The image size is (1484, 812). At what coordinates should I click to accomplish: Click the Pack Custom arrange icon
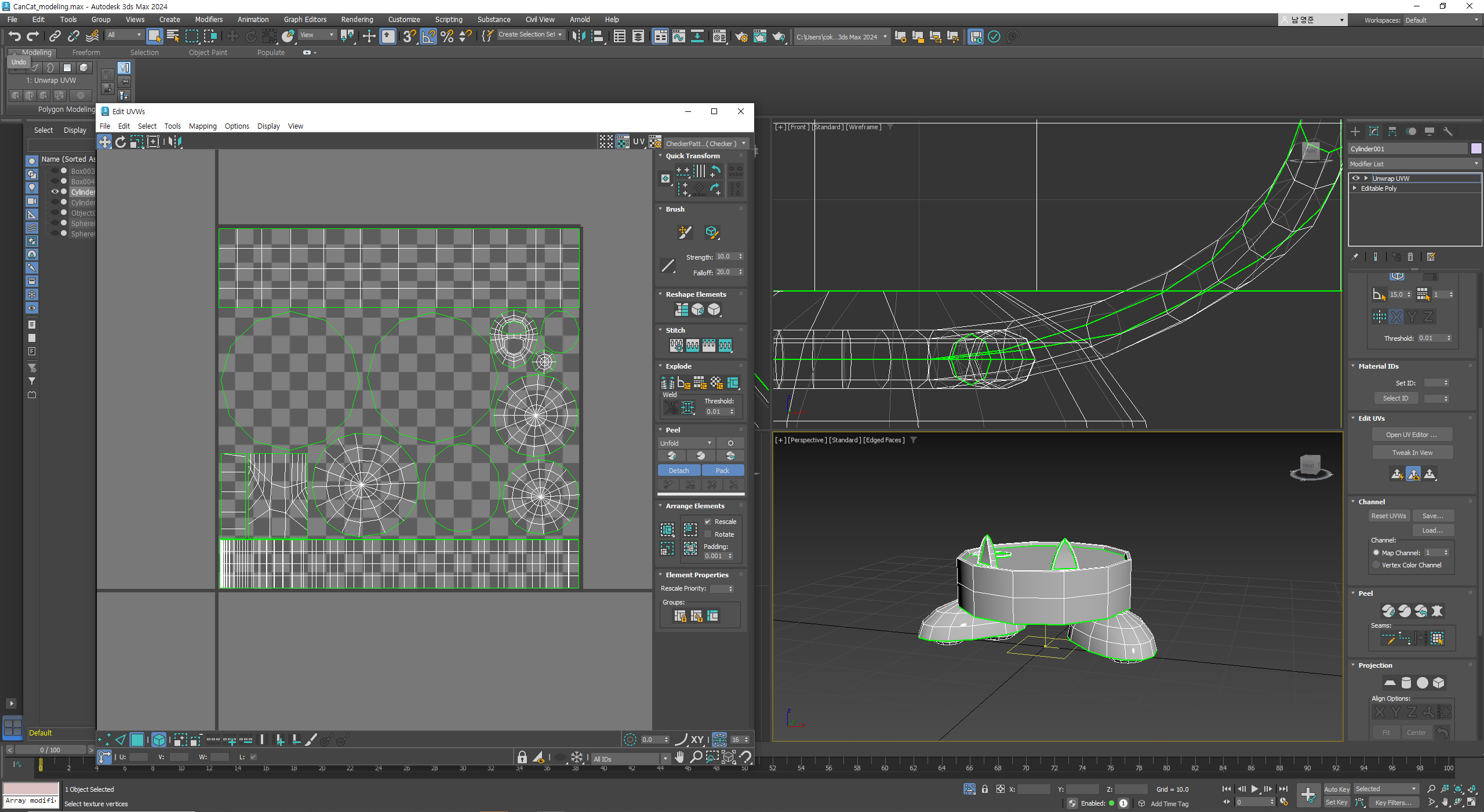(667, 530)
